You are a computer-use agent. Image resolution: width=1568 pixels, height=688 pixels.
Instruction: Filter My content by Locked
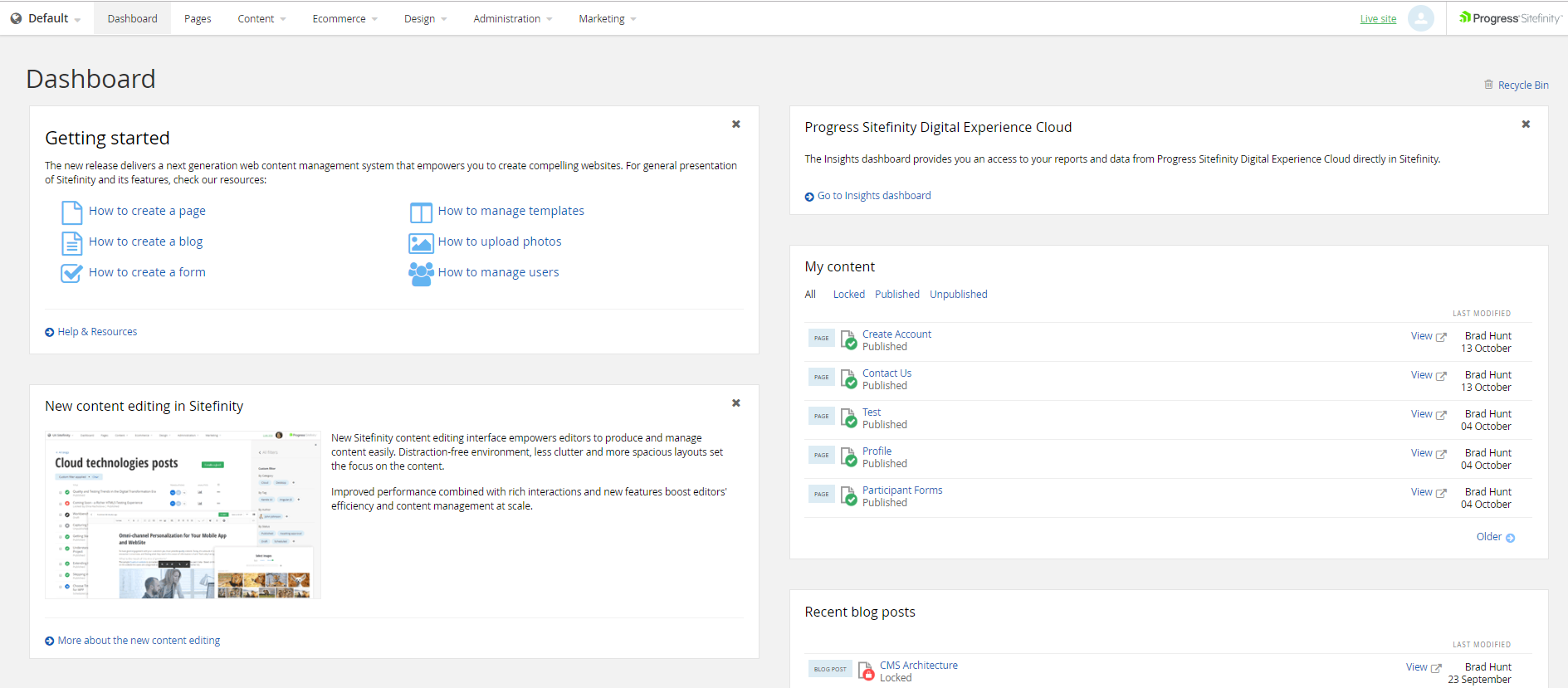click(848, 294)
